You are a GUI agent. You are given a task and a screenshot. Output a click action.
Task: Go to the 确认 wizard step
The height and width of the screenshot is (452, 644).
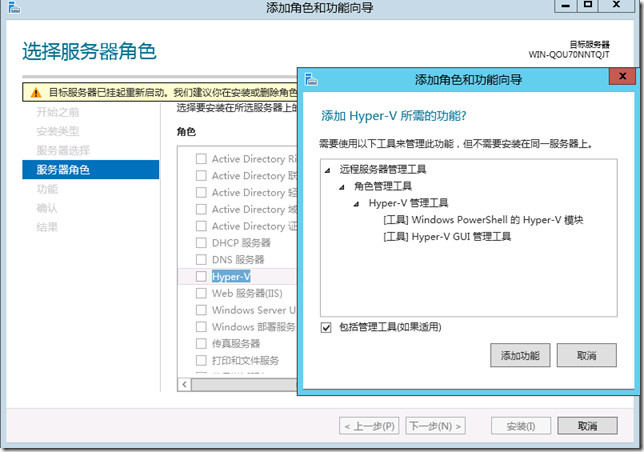coord(47,209)
